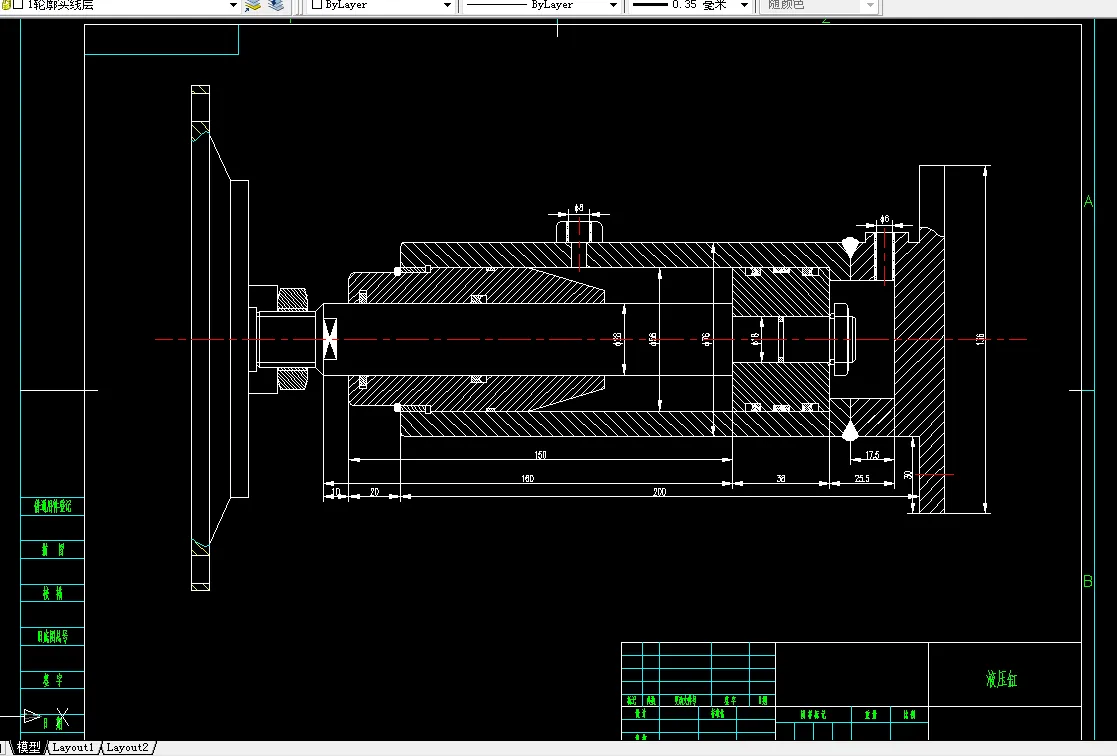The image size is (1117, 756).
Task: Select the φ6 dimension near right flange
Action: (x=884, y=219)
